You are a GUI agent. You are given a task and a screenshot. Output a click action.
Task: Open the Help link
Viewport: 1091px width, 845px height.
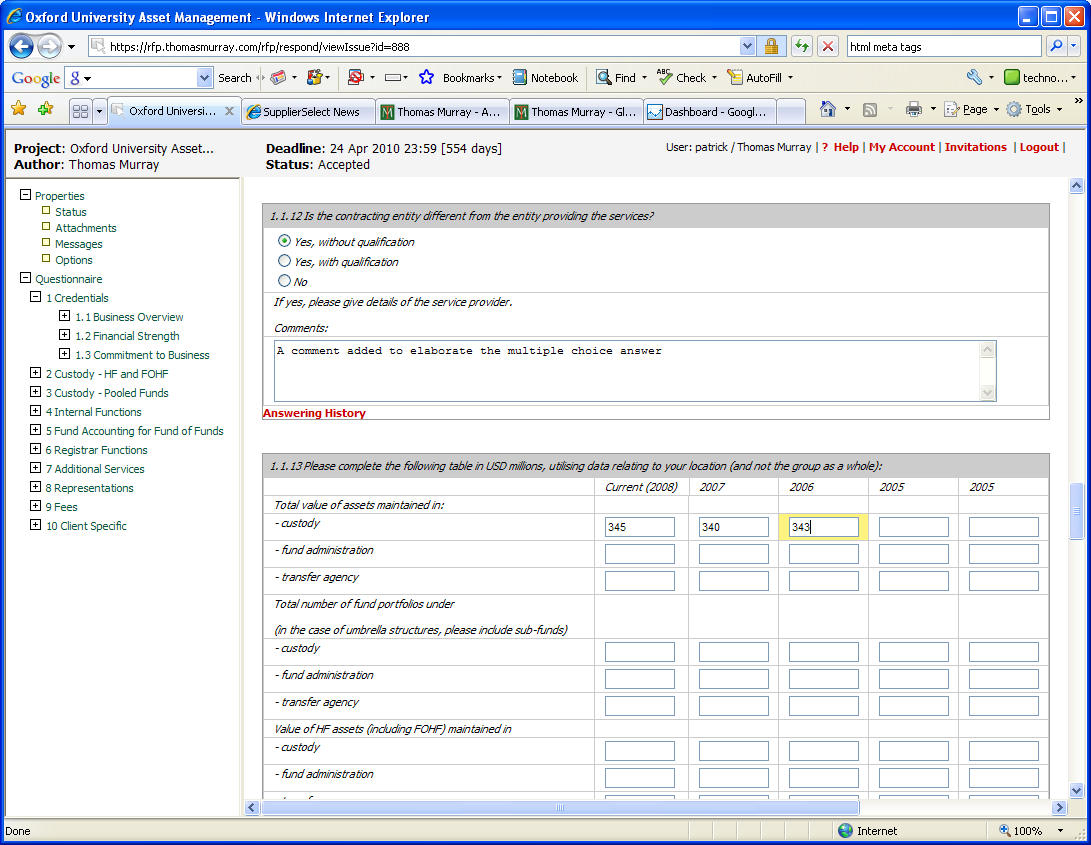846,147
